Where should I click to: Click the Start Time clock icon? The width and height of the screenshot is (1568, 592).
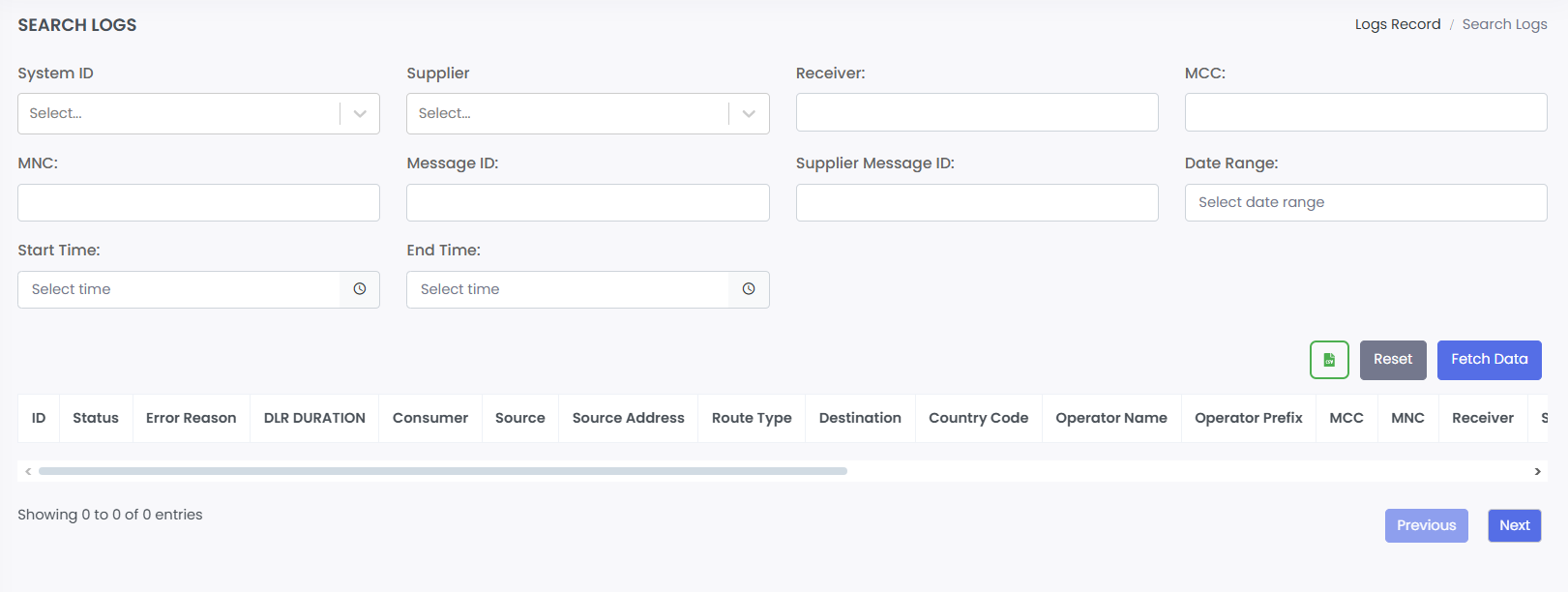[360, 289]
